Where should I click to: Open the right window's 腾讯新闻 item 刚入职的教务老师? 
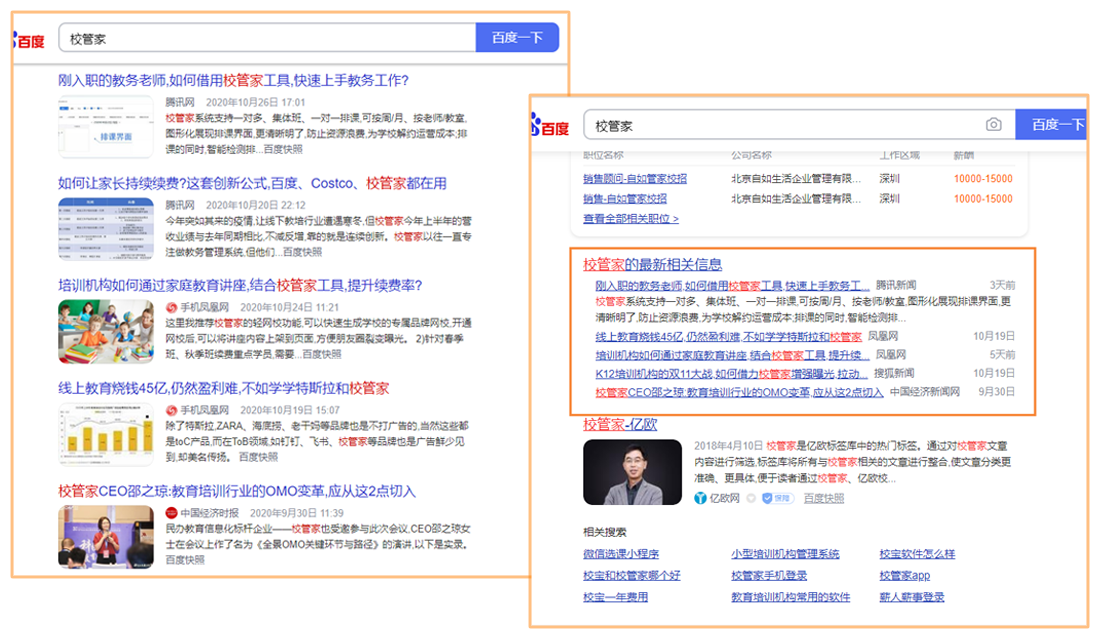732,285
